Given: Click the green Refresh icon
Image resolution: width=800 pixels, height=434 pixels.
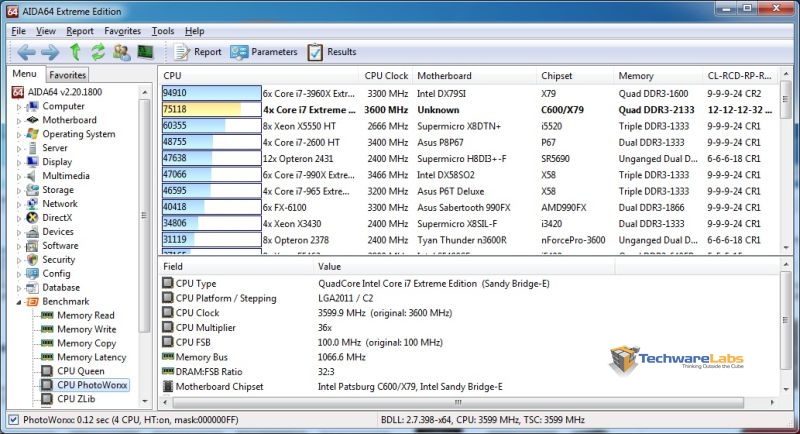Looking at the screenshot, I should 97,52.
